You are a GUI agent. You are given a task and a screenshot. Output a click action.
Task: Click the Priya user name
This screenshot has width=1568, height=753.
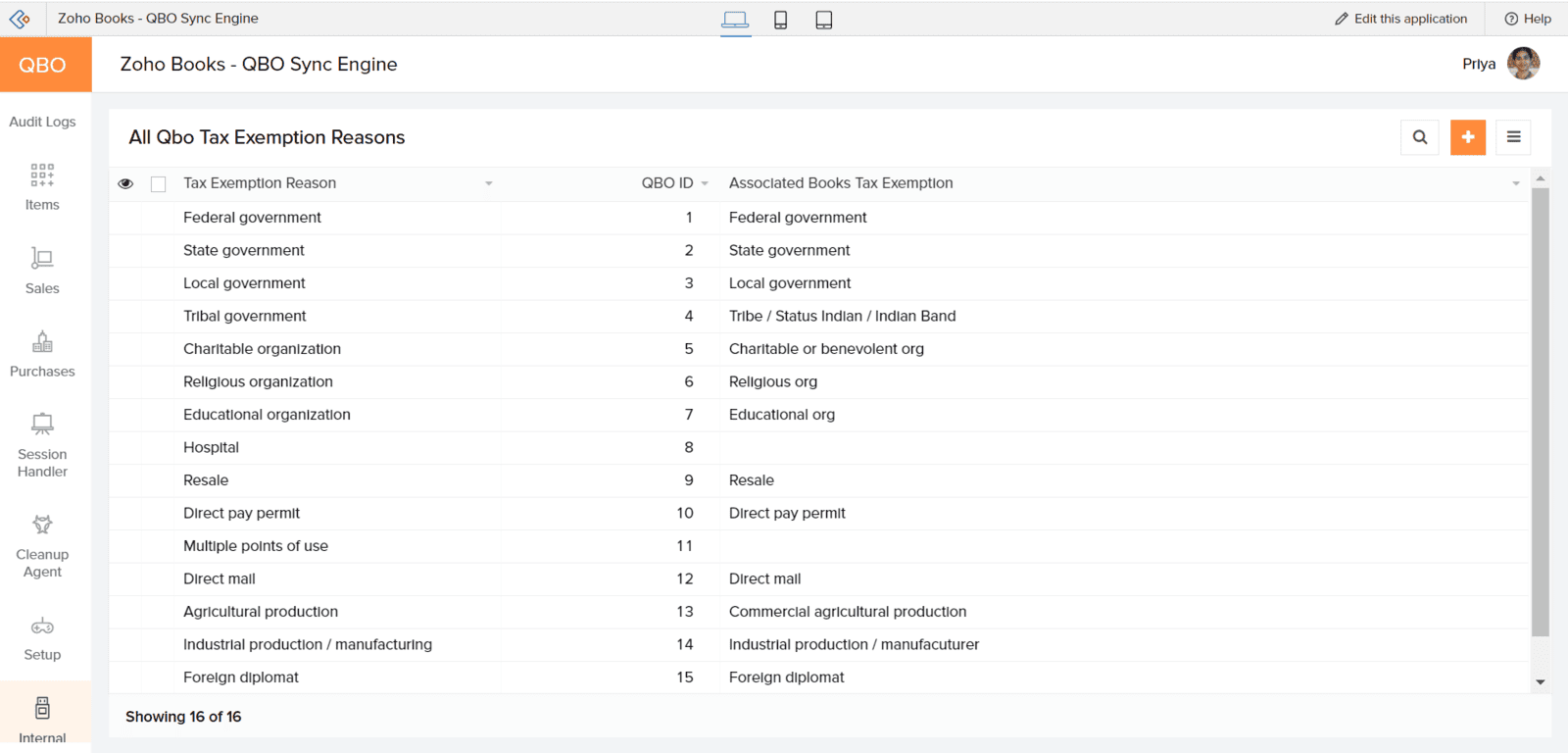coord(1479,64)
